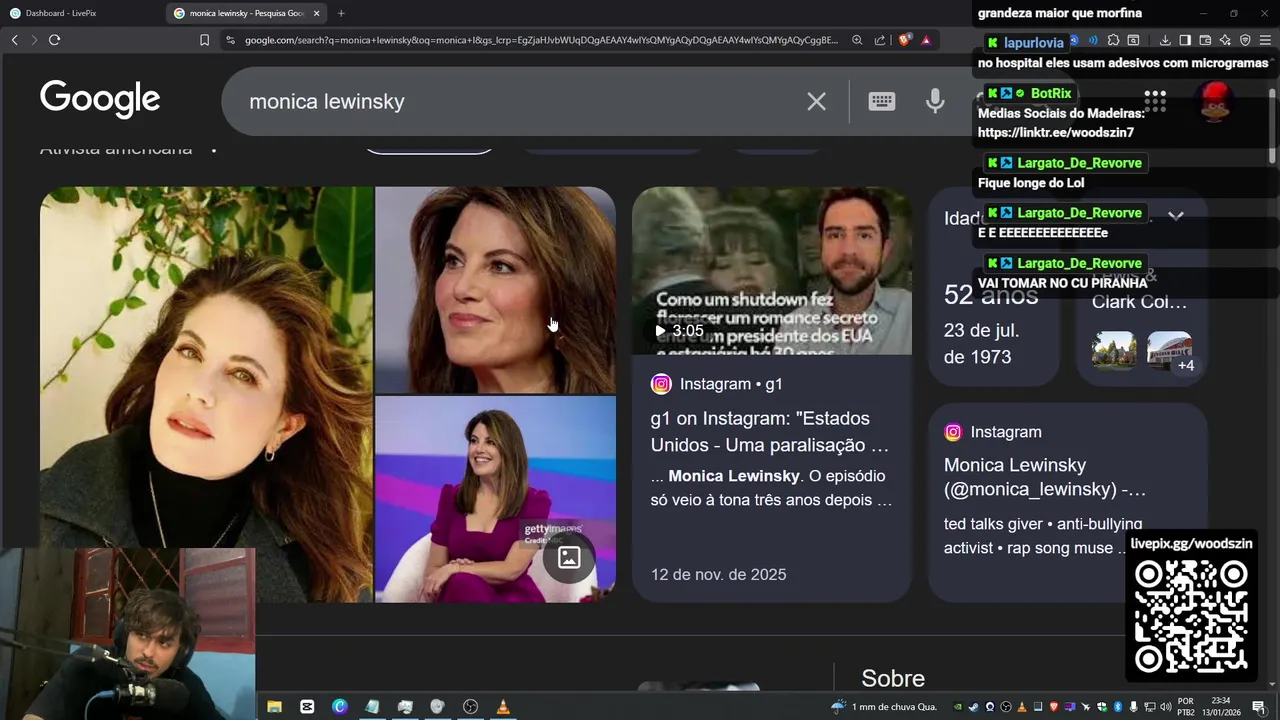
Task: Switch the POR PTB2 keyboard language
Action: click(1186, 707)
